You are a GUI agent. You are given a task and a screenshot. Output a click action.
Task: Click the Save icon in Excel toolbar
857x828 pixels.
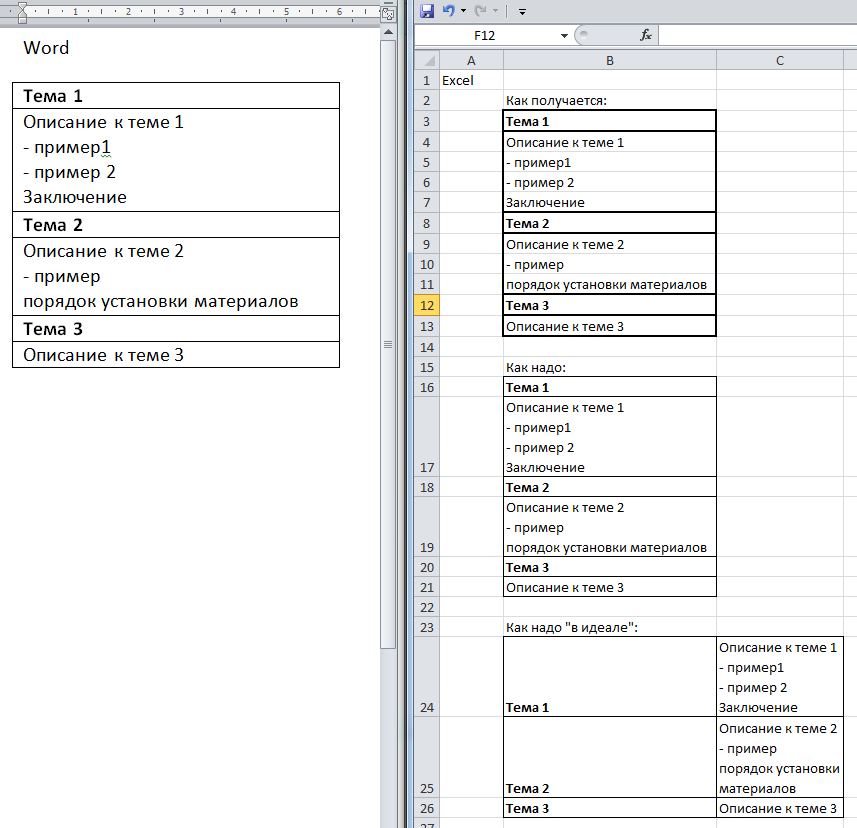click(x=427, y=11)
